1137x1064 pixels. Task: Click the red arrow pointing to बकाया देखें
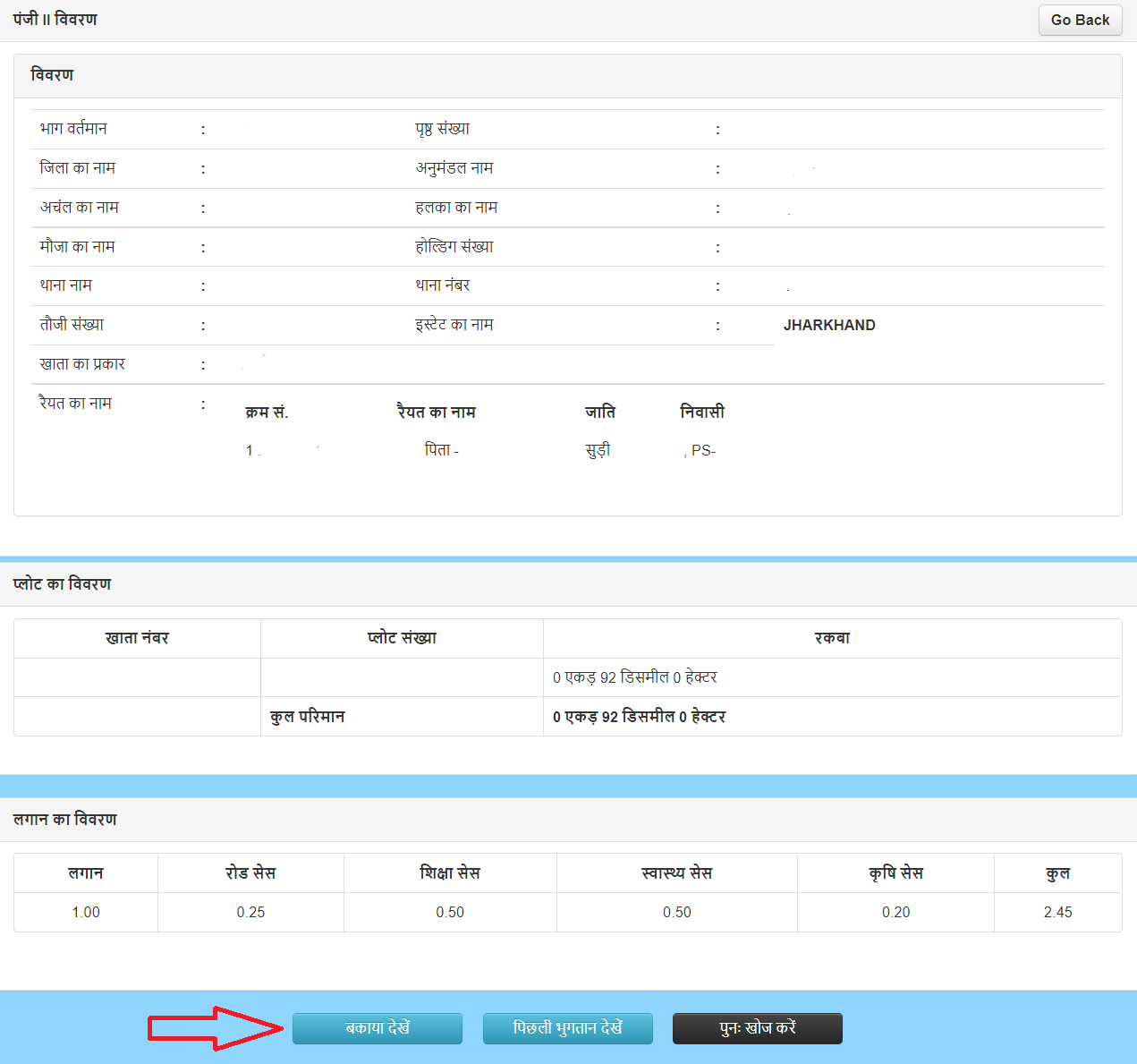[x=215, y=1028]
